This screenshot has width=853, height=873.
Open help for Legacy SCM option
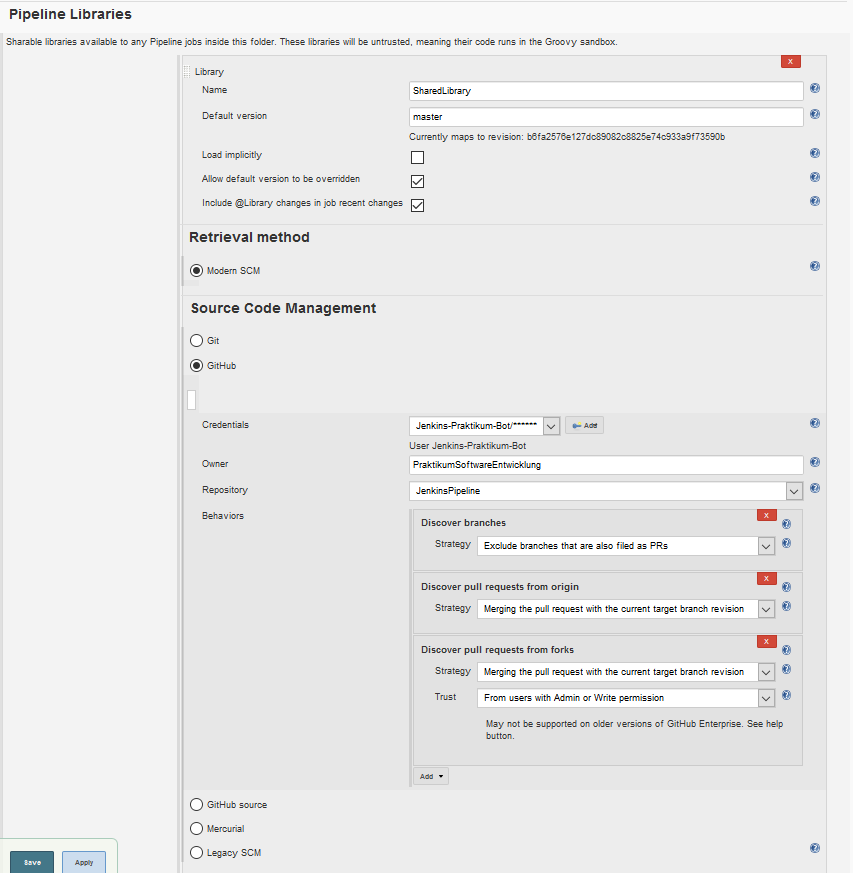(814, 848)
